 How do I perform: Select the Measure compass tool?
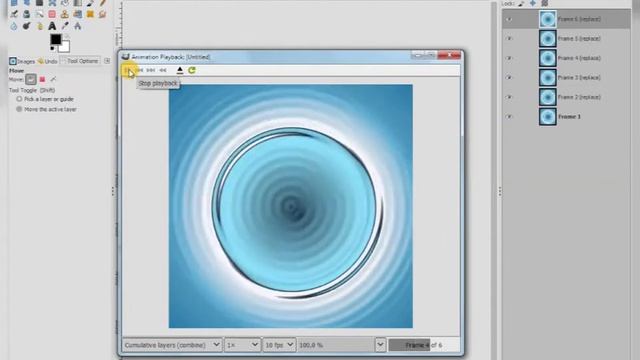pyautogui.click(x=78, y=26)
